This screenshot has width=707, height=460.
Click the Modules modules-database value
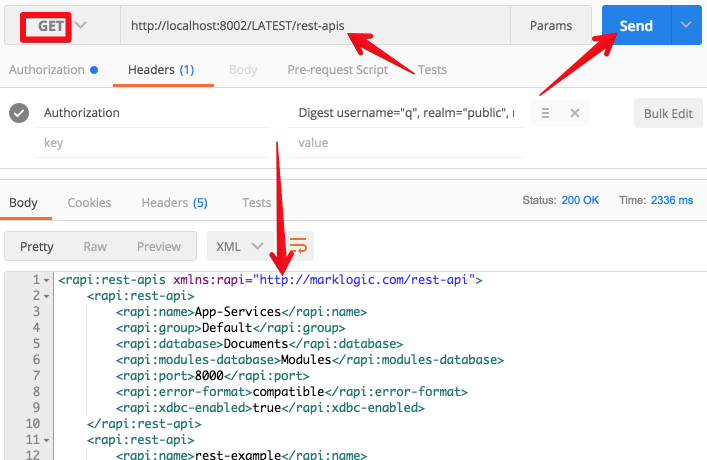306,359
